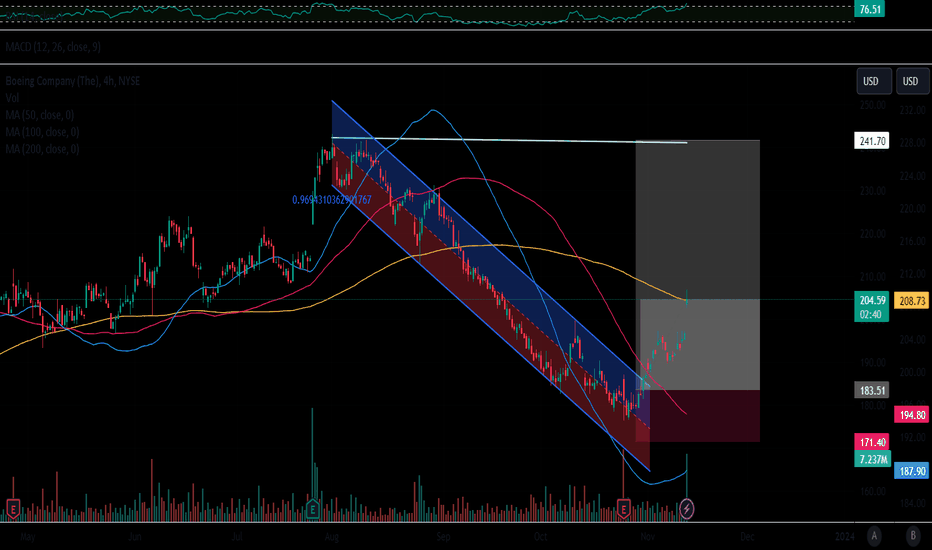
Task: Click the orange 208.73 price label
Action: pyautogui.click(x=912, y=301)
